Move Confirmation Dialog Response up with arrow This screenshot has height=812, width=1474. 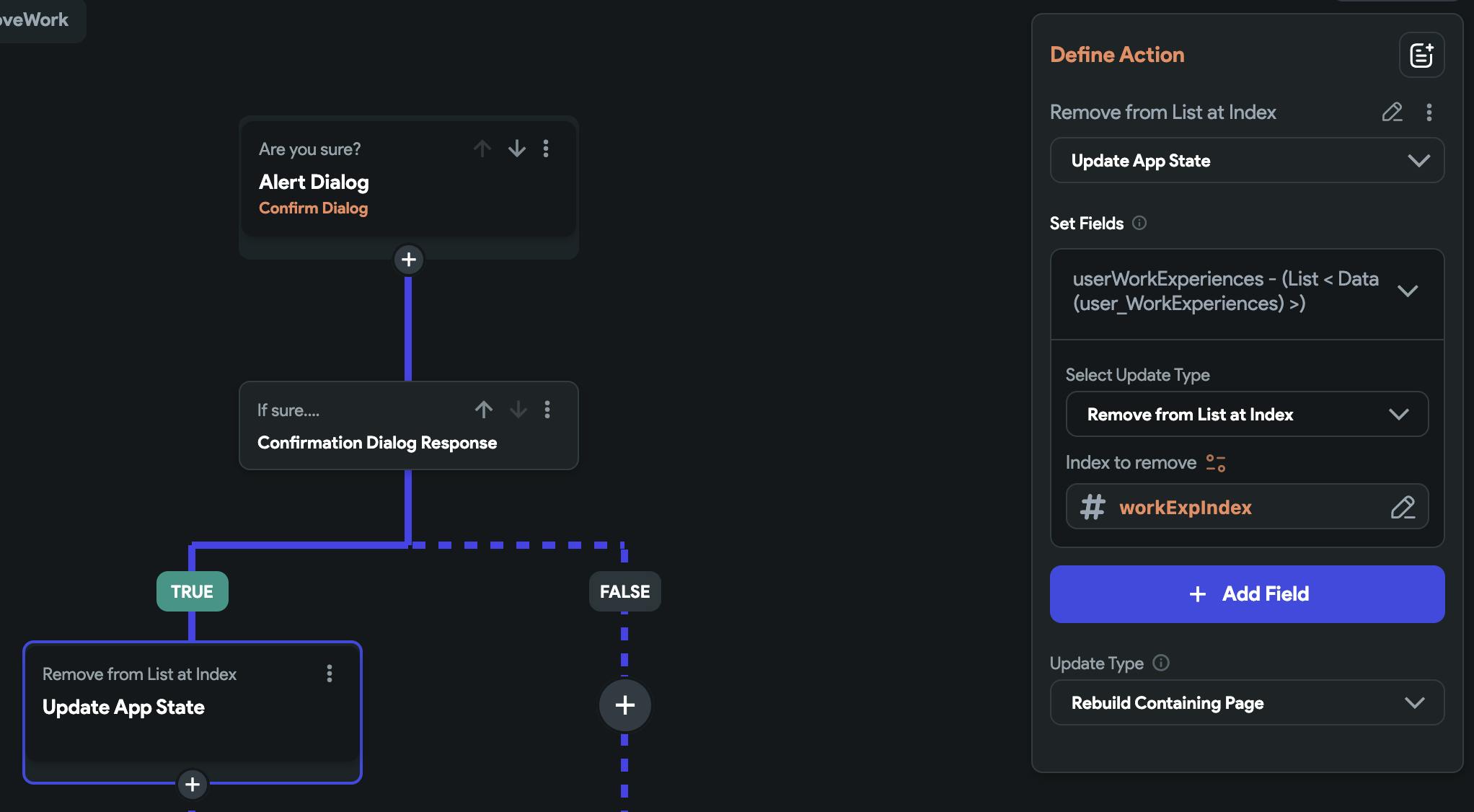coord(483,410)
